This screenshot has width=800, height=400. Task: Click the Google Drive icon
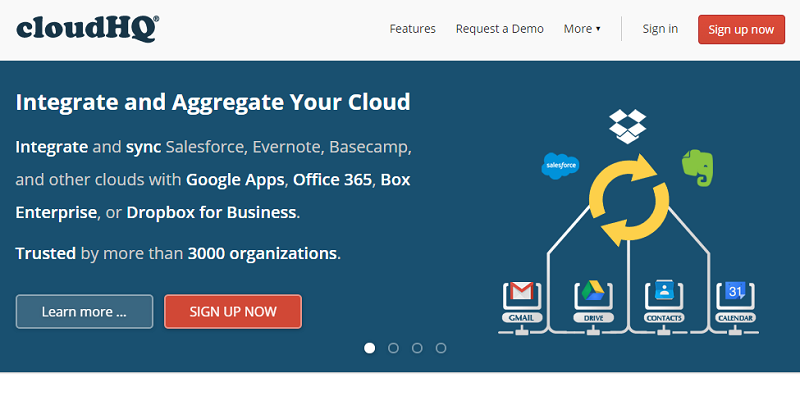tap(593, 291)
